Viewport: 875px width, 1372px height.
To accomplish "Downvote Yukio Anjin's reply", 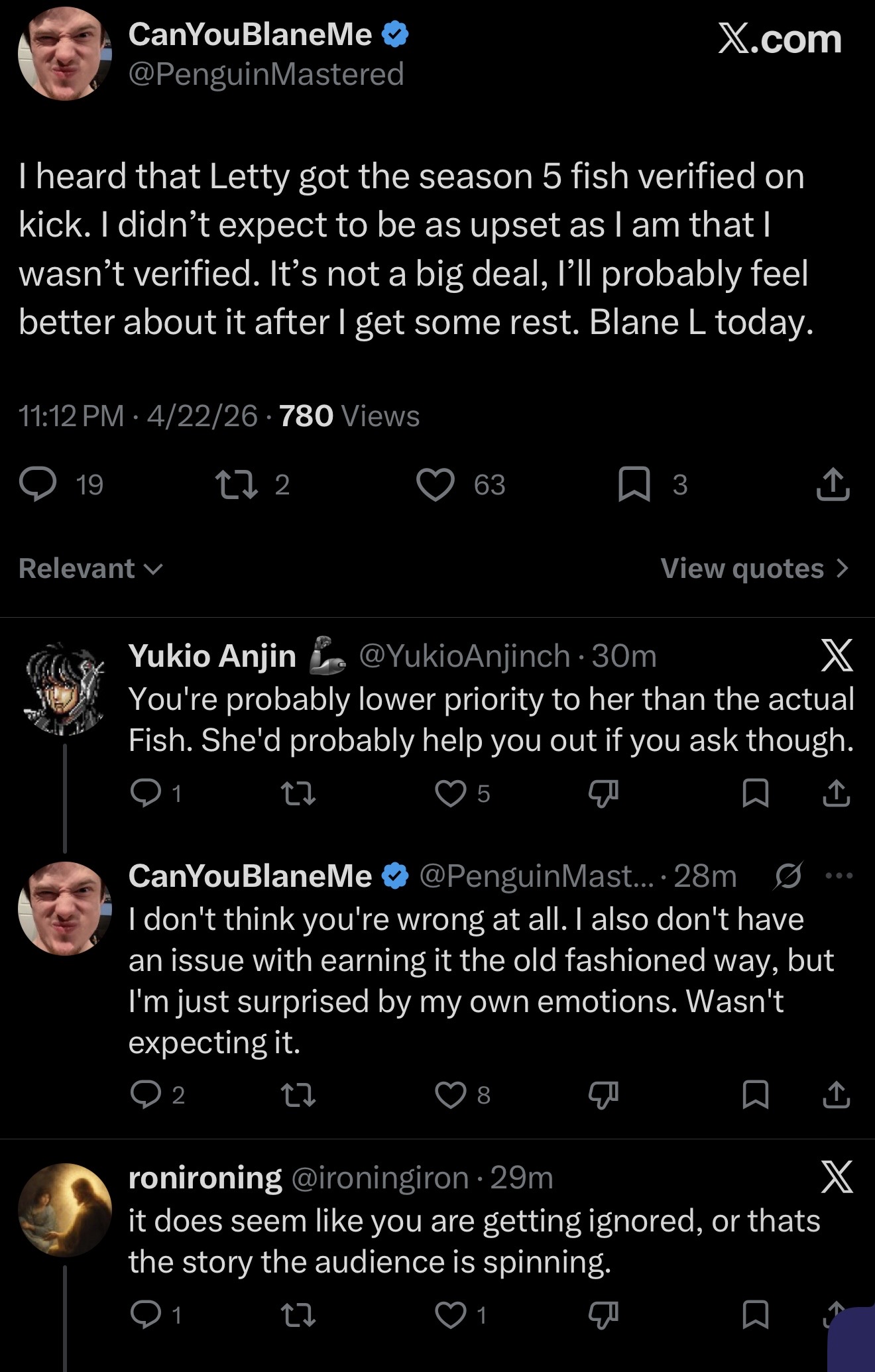I will pos(603,793).
